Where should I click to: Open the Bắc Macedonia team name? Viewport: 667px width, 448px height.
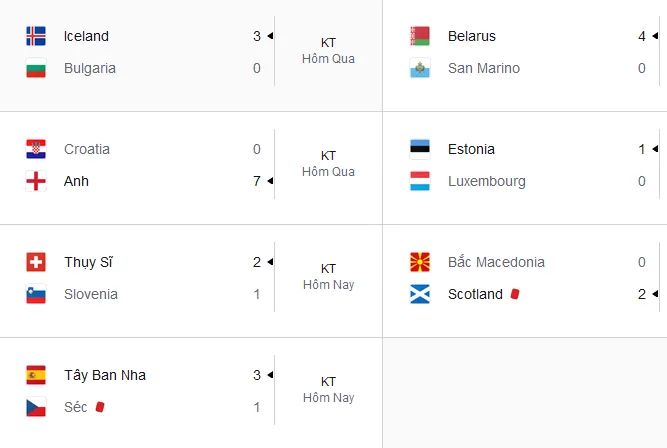point(496,262)
